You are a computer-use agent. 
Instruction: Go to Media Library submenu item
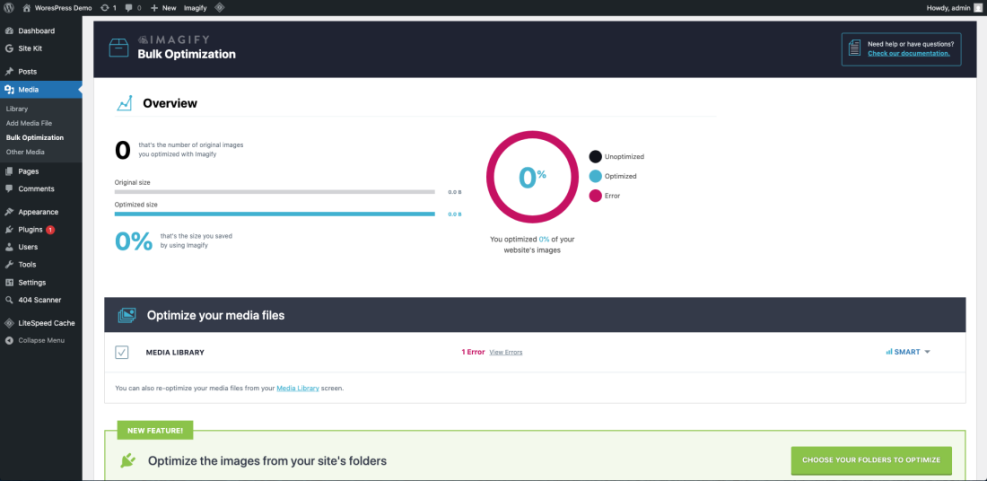pos(17,109)
